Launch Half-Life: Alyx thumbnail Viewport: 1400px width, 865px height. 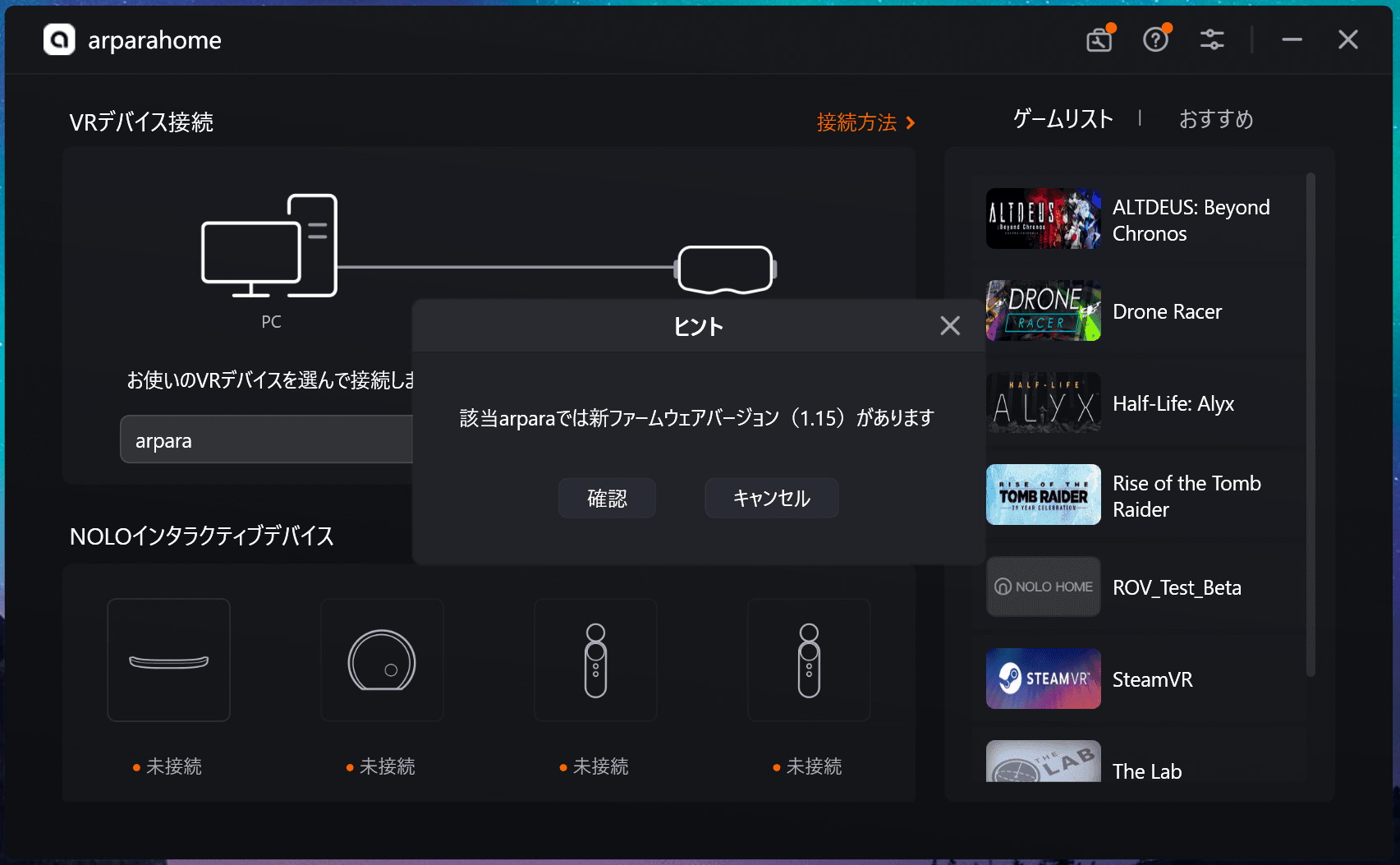tap(1044, 403)
